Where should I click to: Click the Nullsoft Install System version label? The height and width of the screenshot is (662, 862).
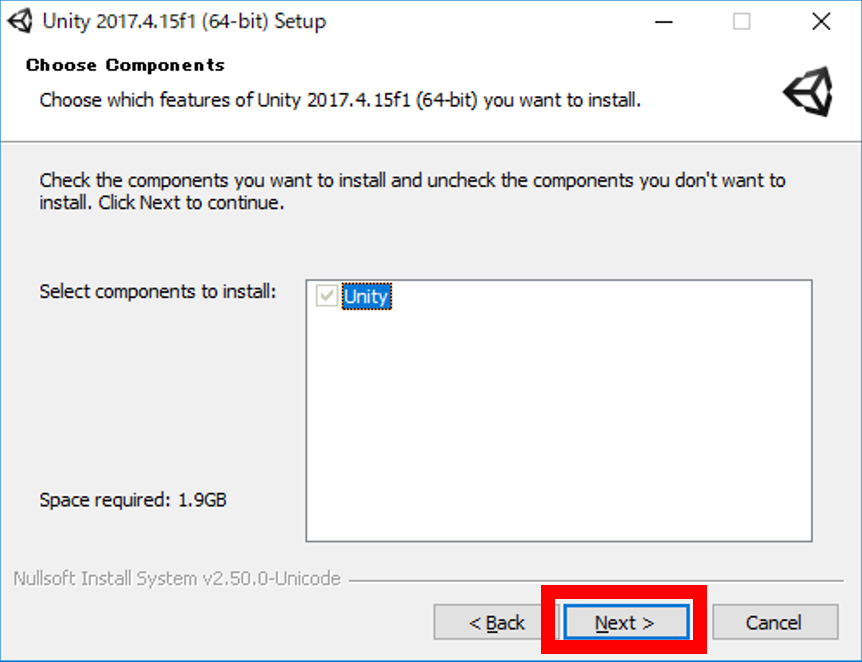point(177,579)
